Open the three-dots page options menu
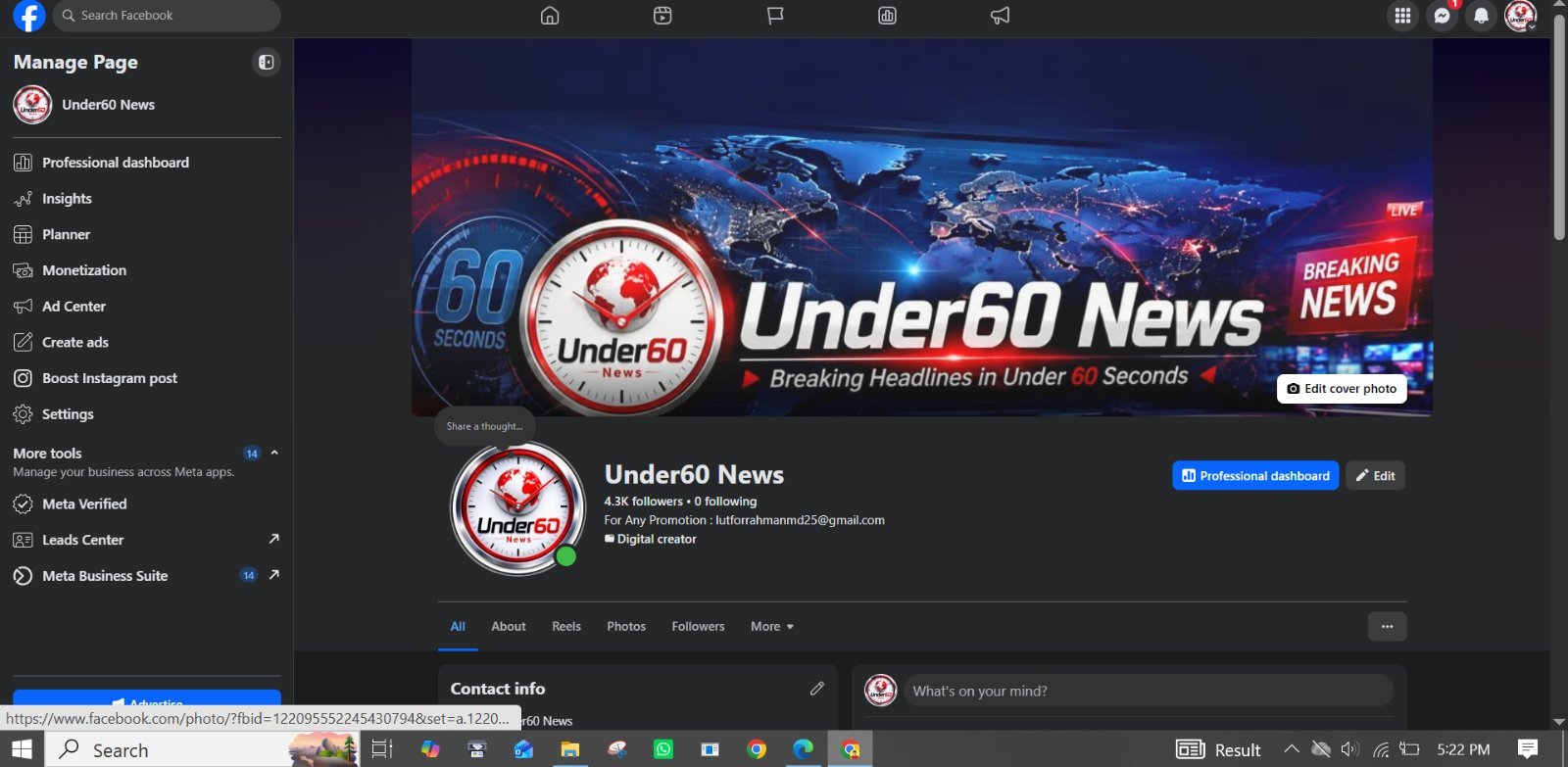1568x767 pixels. pos(1387,627)
